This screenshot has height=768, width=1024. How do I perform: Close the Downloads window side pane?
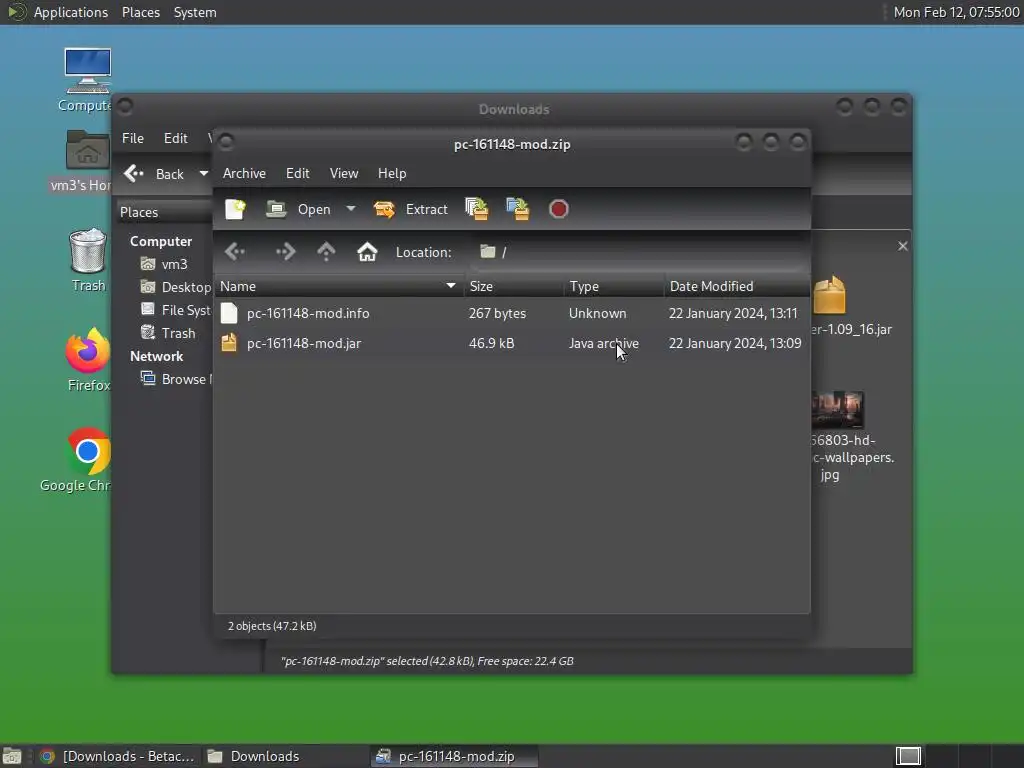click(x=903, y=246)
